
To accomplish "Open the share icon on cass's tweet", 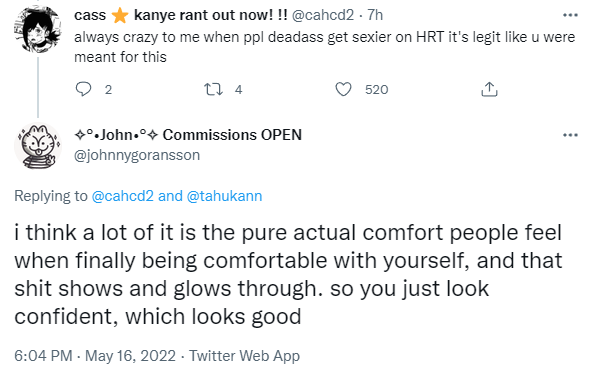I will pos(489,89).
